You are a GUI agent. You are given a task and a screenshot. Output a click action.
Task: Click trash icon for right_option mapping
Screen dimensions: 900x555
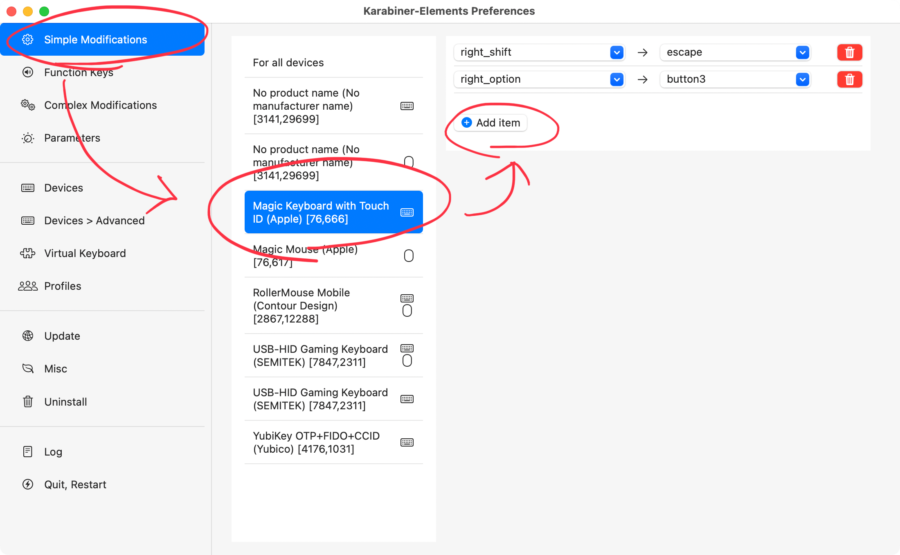tap(849, 79)
